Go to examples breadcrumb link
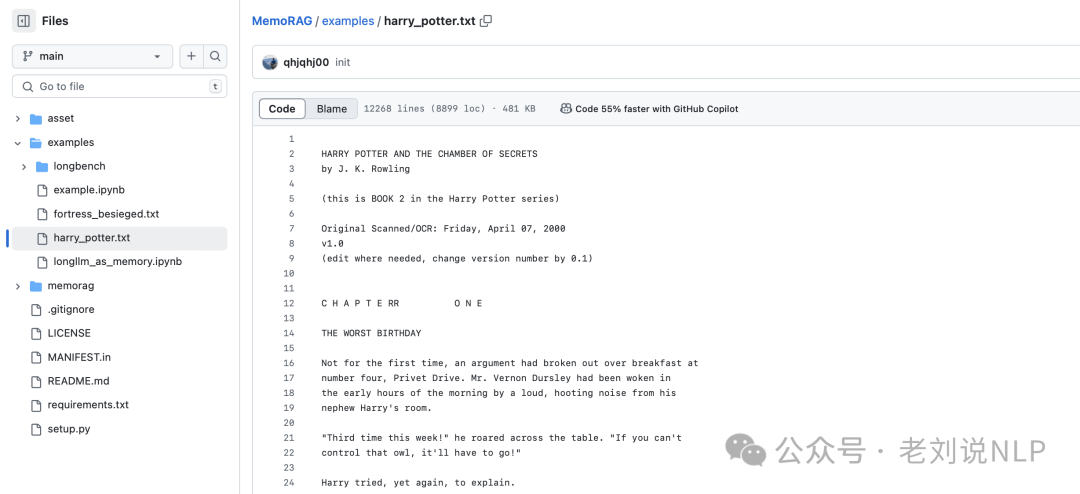 click(x=348, y=21)
